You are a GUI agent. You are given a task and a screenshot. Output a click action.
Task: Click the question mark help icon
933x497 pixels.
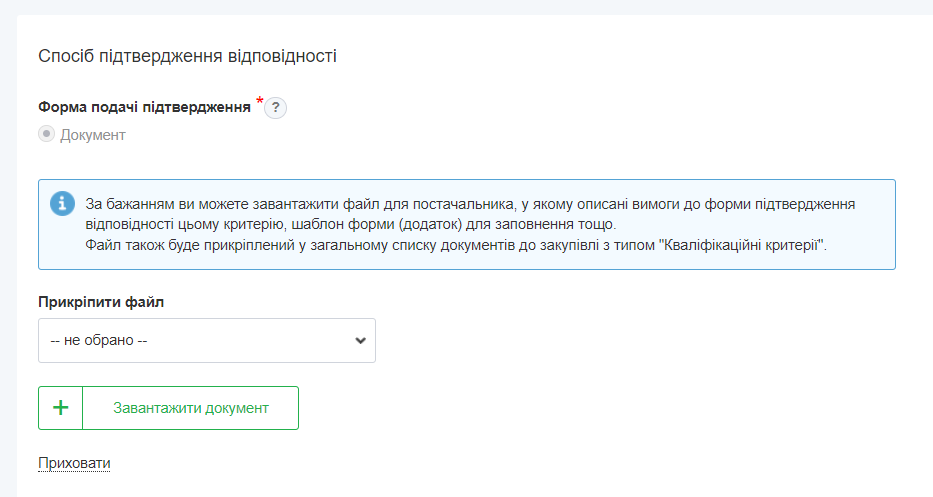point(276,108)
